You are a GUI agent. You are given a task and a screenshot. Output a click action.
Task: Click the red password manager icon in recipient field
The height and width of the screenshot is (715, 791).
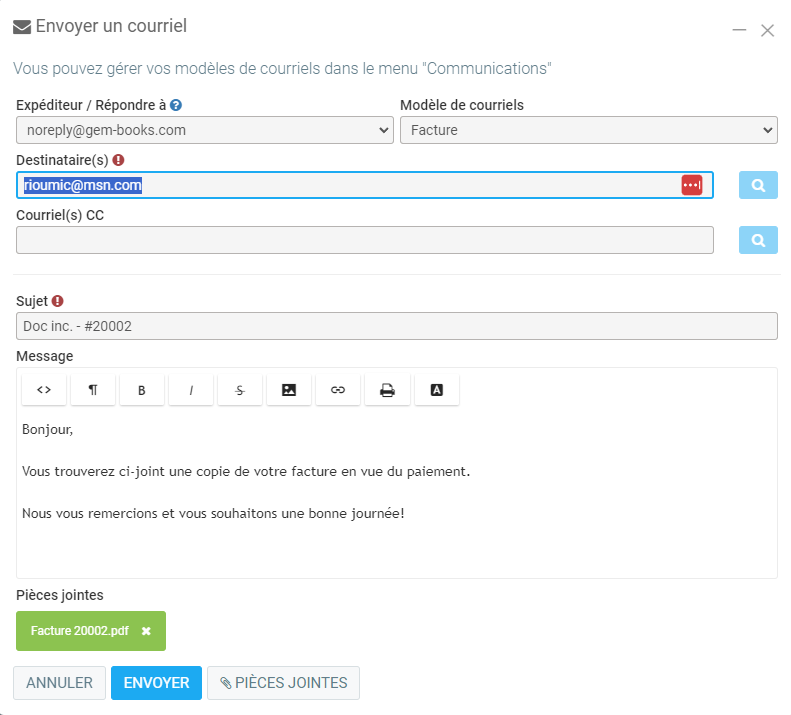[x=692, y=185]
